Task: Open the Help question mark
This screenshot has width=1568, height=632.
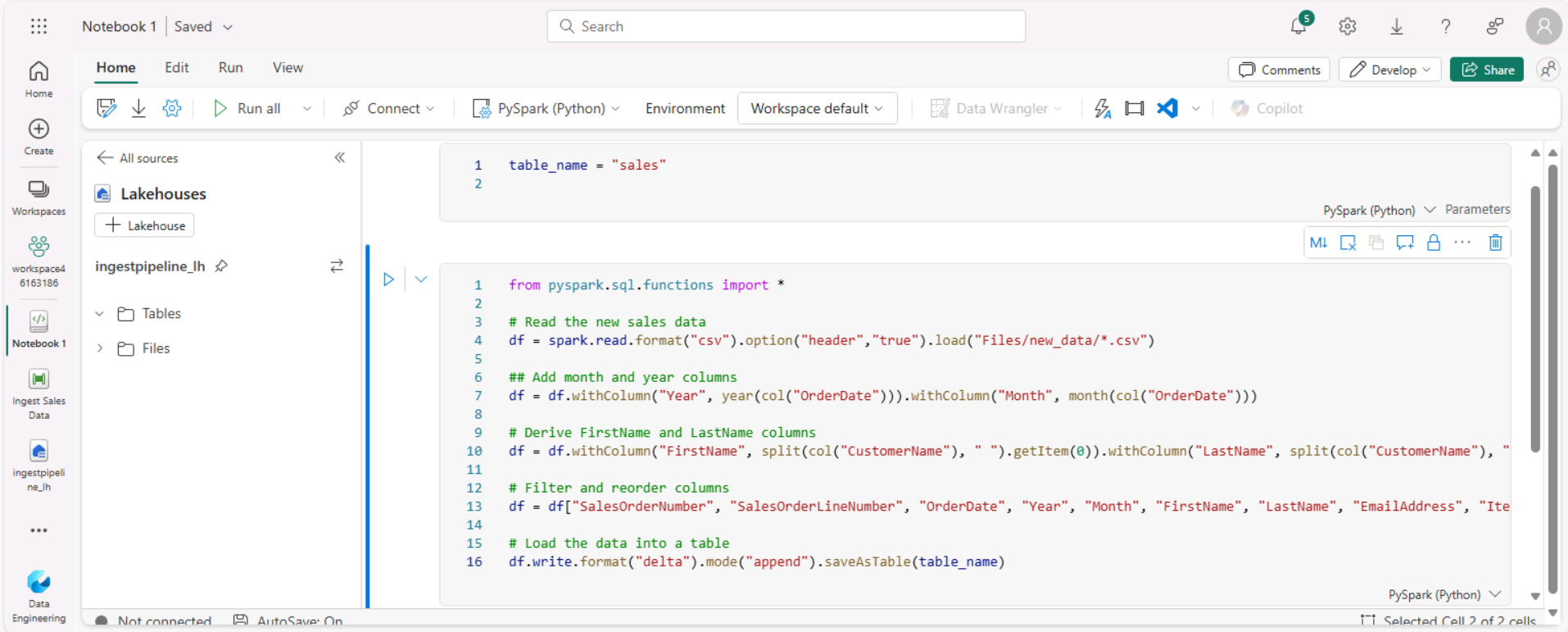Action: pyautogui.click(x=1446, y=26)
